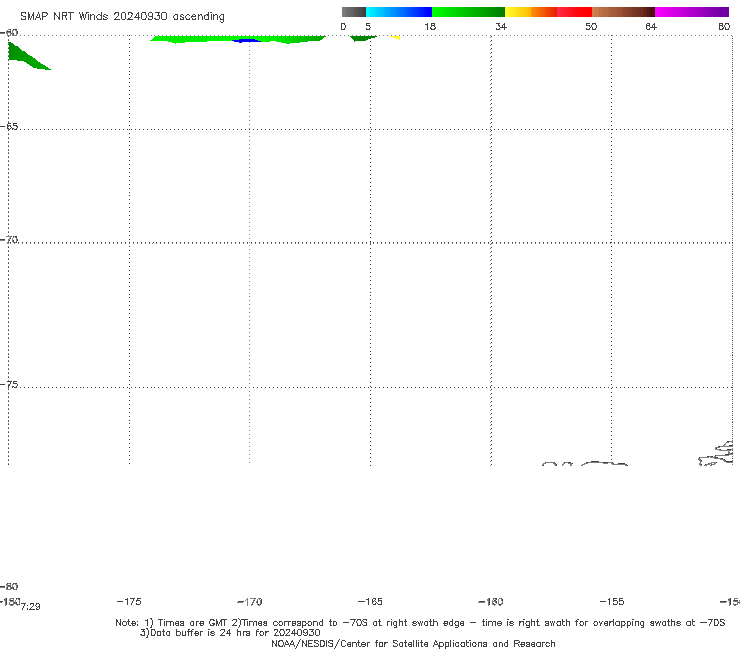Click the '18' label under the color bar
Screen dimensions: 740x650
[x=430, y=27]
